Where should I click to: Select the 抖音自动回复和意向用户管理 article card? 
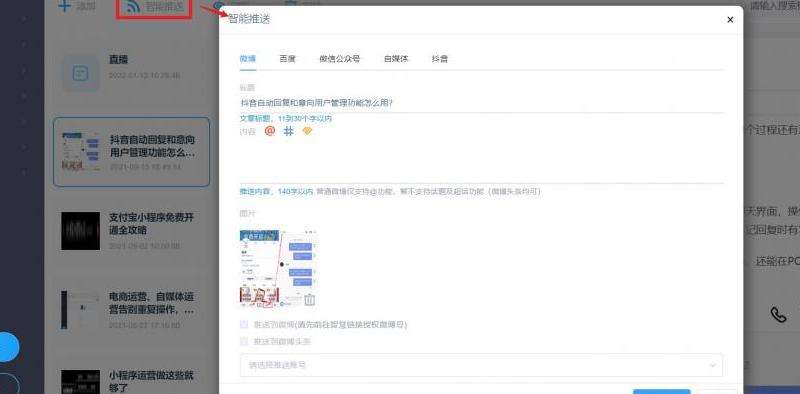point(132,152)
